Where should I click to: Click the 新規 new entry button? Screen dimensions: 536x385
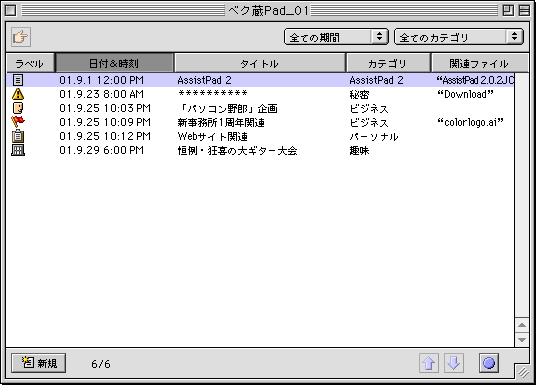click(x=39, y=363)
